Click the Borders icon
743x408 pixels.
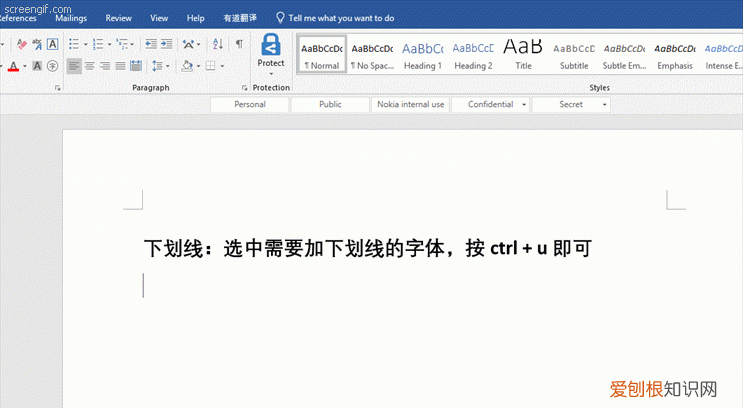click(x=211, y=66)
